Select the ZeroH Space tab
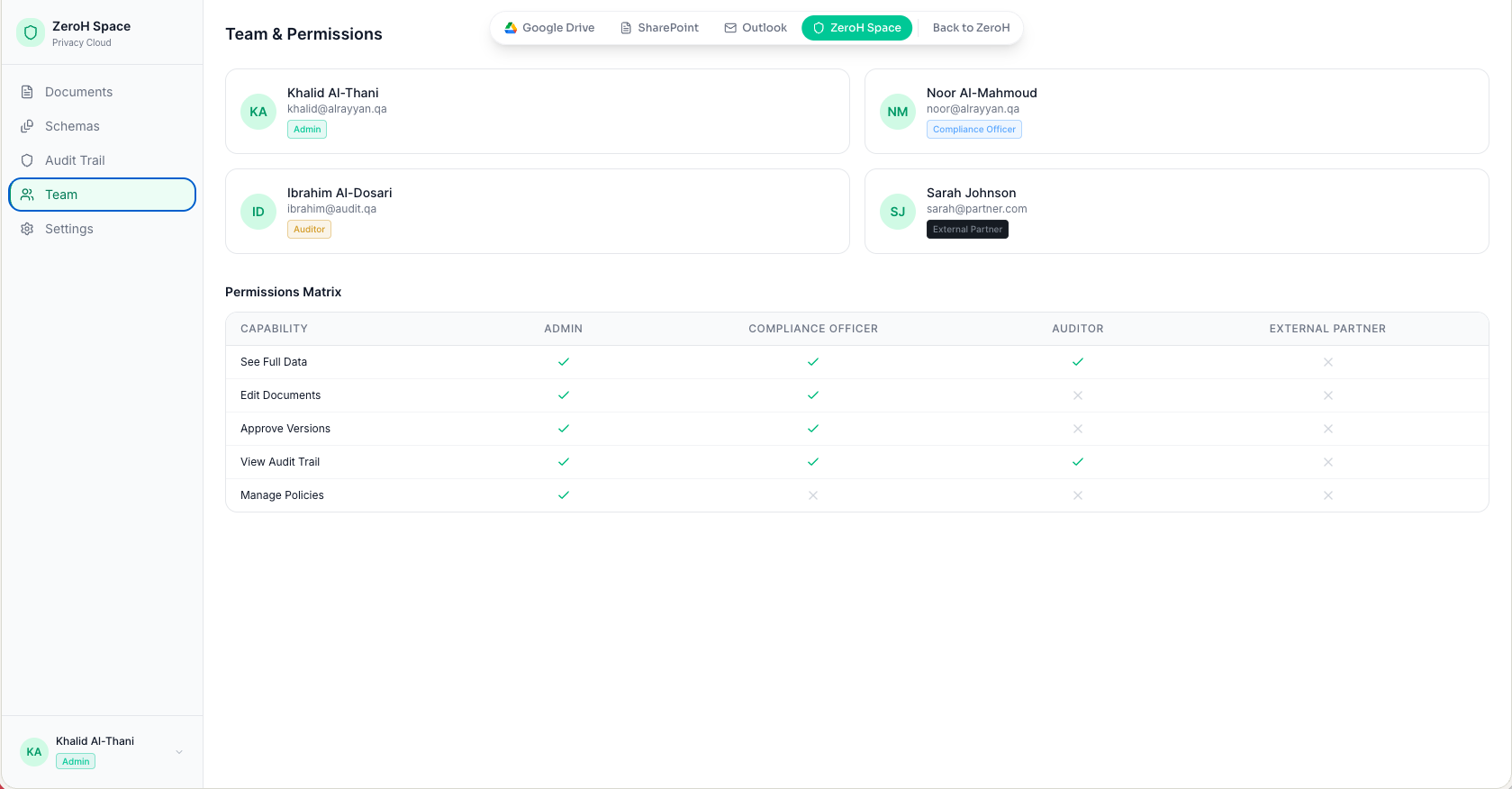Image resolution: width=1512 pixels, height=789 pixels. [856, 28]
